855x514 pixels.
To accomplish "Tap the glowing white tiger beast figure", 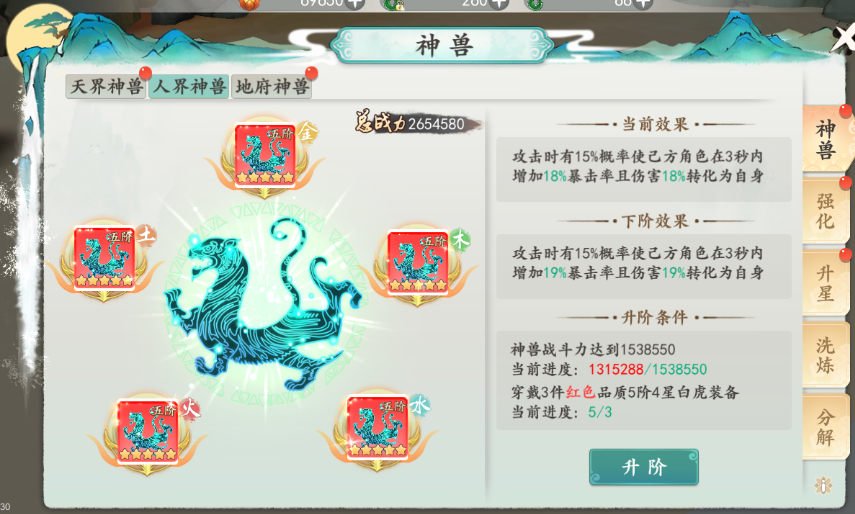I will click(266, 305).
